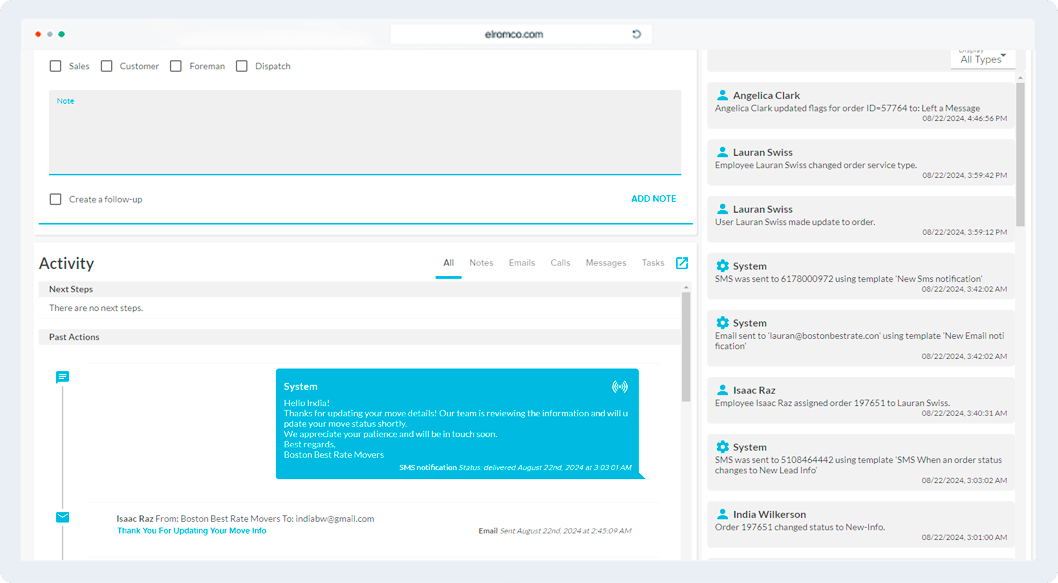
Task: Click India Wilkerson's user icon
Action: pos(722,514)
